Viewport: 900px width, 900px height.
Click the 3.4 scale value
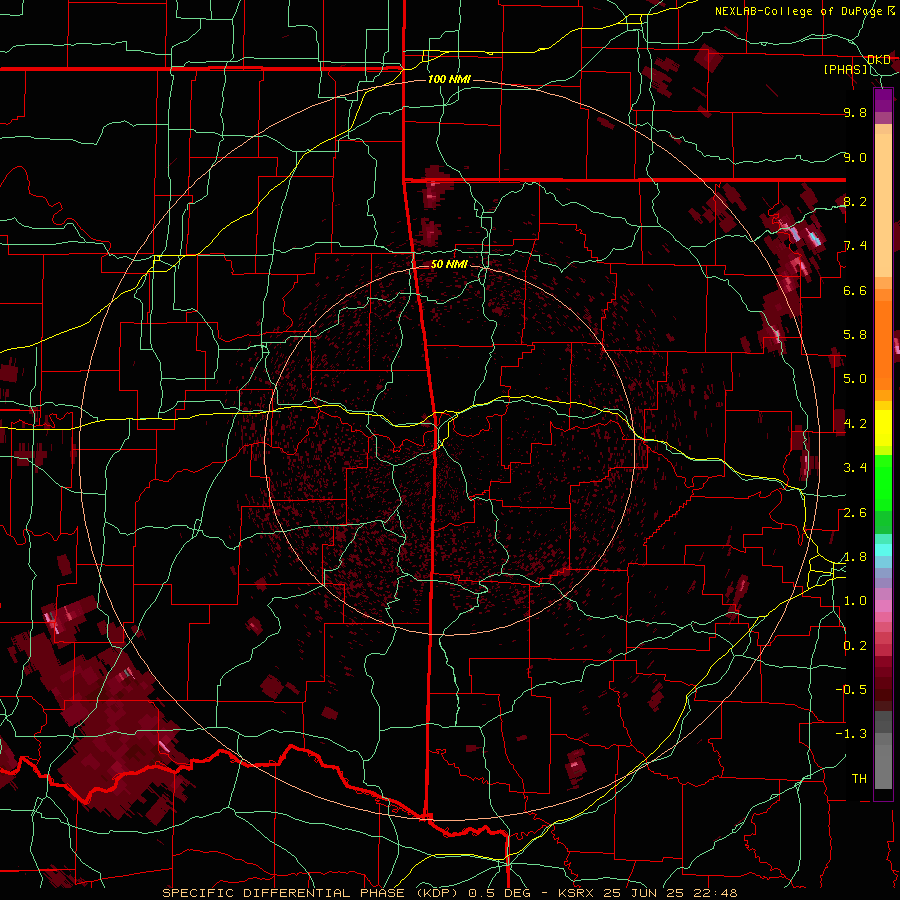click(x=855, y=468)
